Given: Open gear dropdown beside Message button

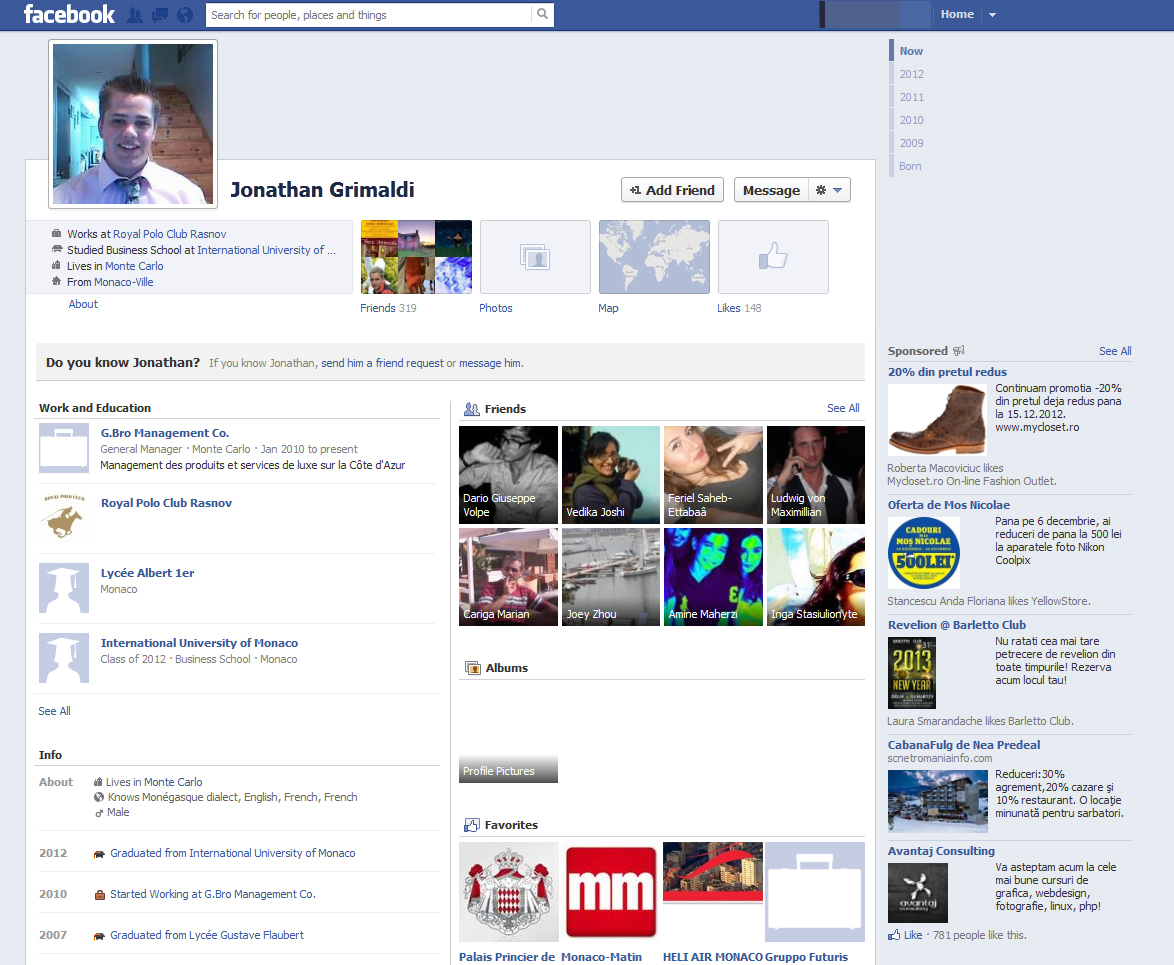Looking at the screenshot, I should point(830,190).
